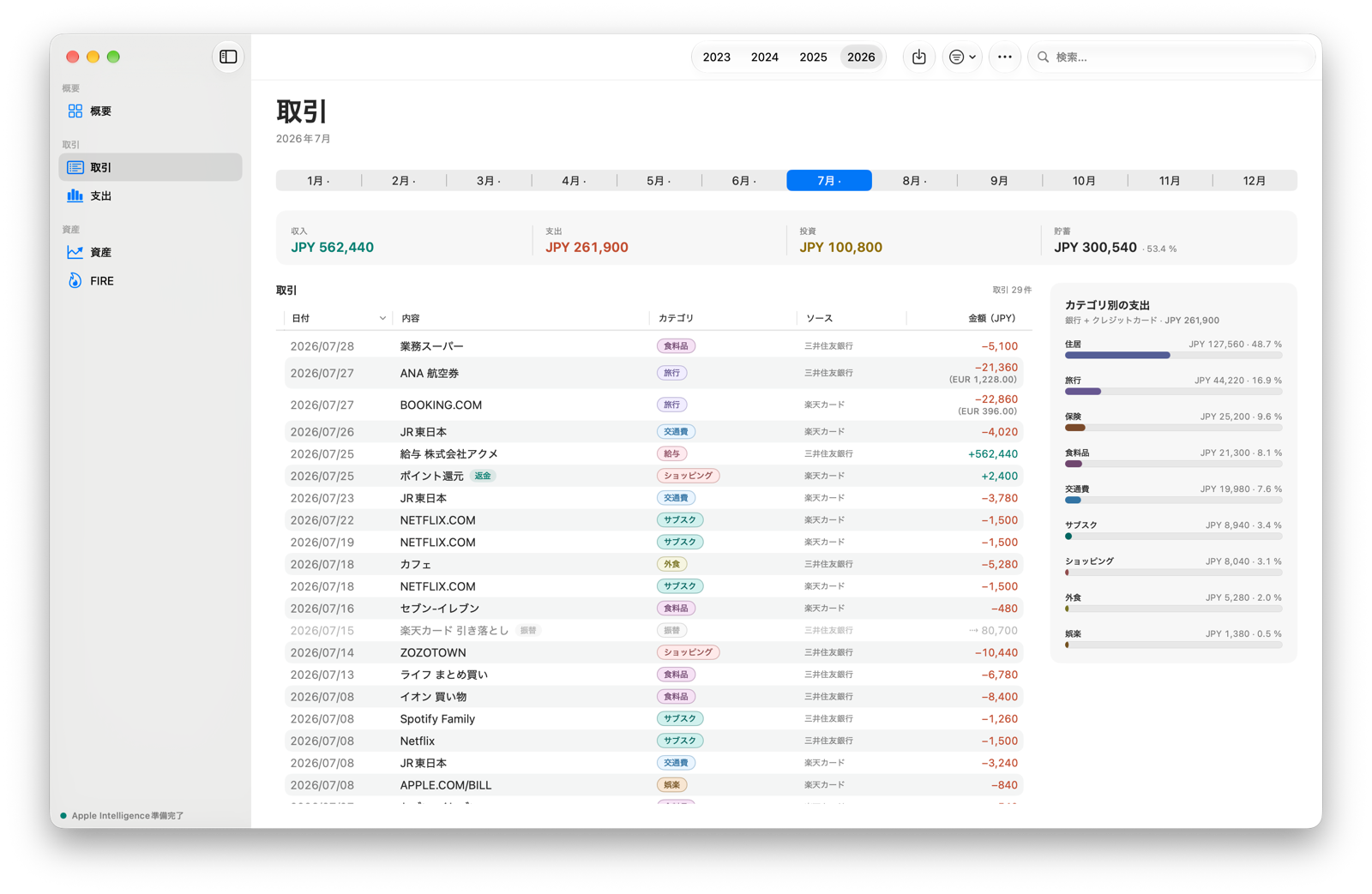Click the 交通費 category in spending panel
This screenshot has height=894, width=1372.
click(1173, 494)
